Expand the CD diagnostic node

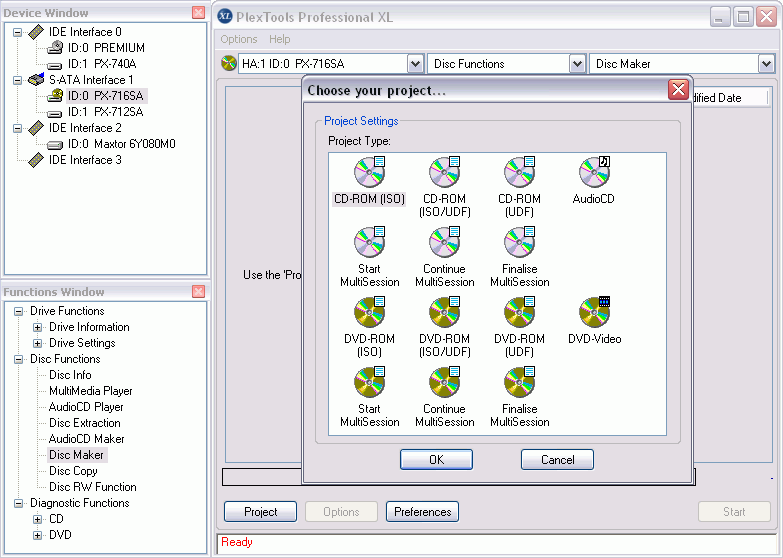[37, 519]
